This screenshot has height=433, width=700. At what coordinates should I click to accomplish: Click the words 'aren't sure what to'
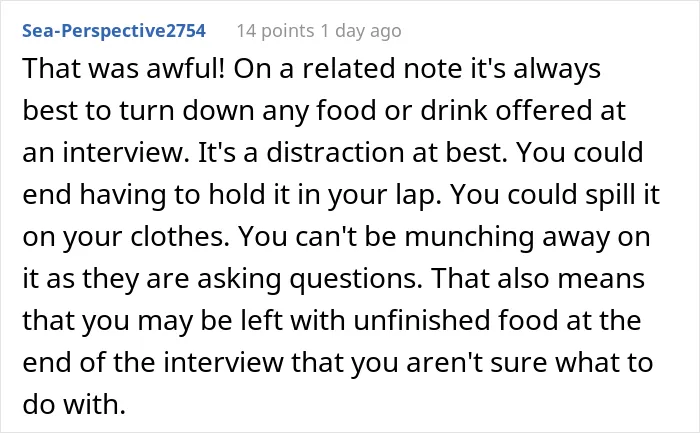[x=529, y=362]
